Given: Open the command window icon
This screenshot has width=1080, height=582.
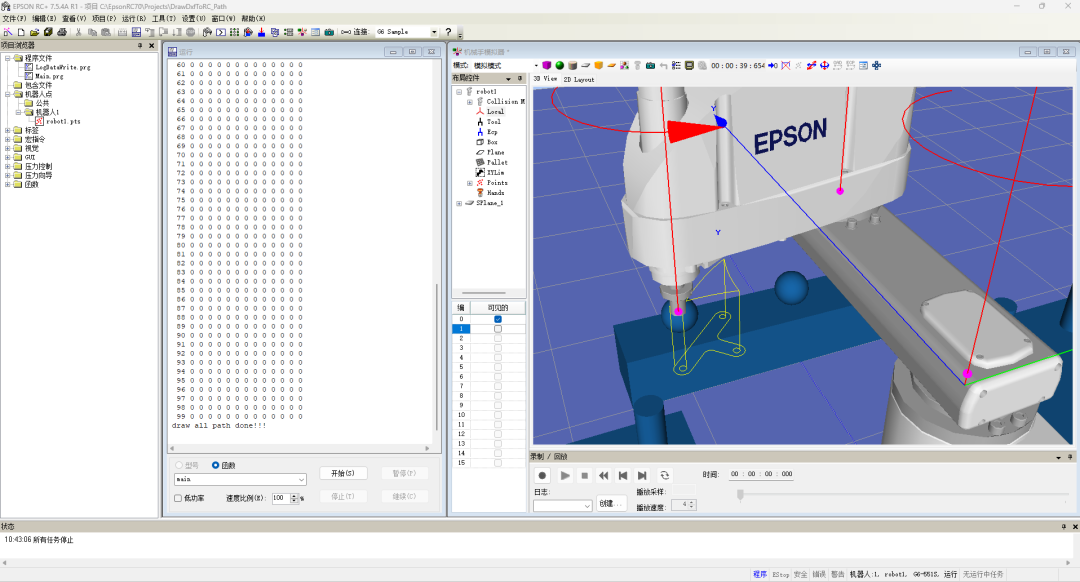Looking at the screenshot, I should tap(220, 32).
